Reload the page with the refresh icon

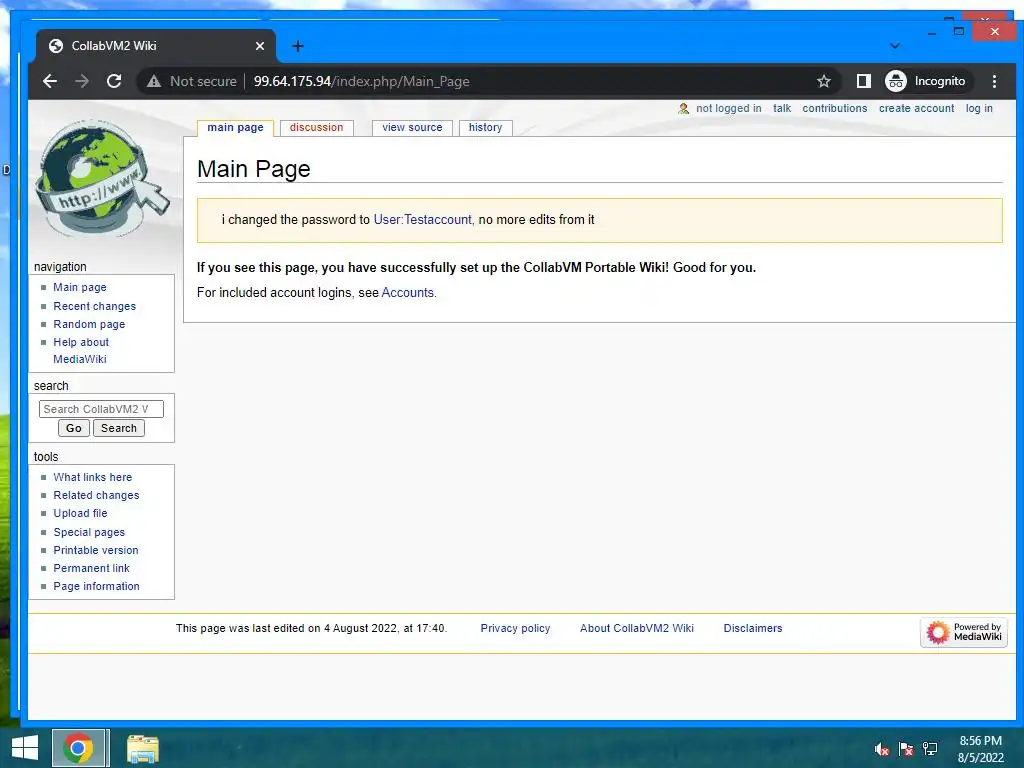pyautogui.click(x=114, y=81)
